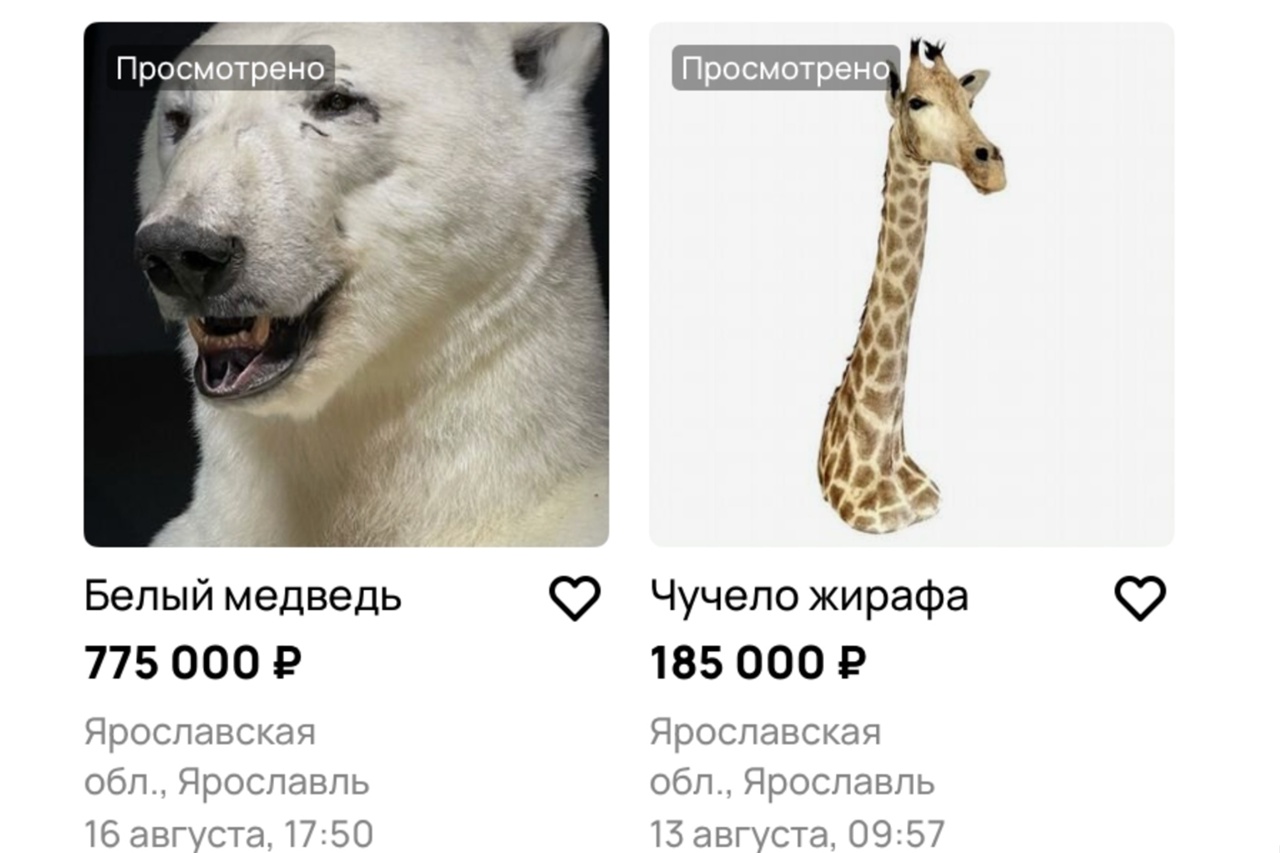The width and height of the screenshot is (1280, 853).
Task: Click the bear listing location, Ярославская обл.
Action: [227, 756]
